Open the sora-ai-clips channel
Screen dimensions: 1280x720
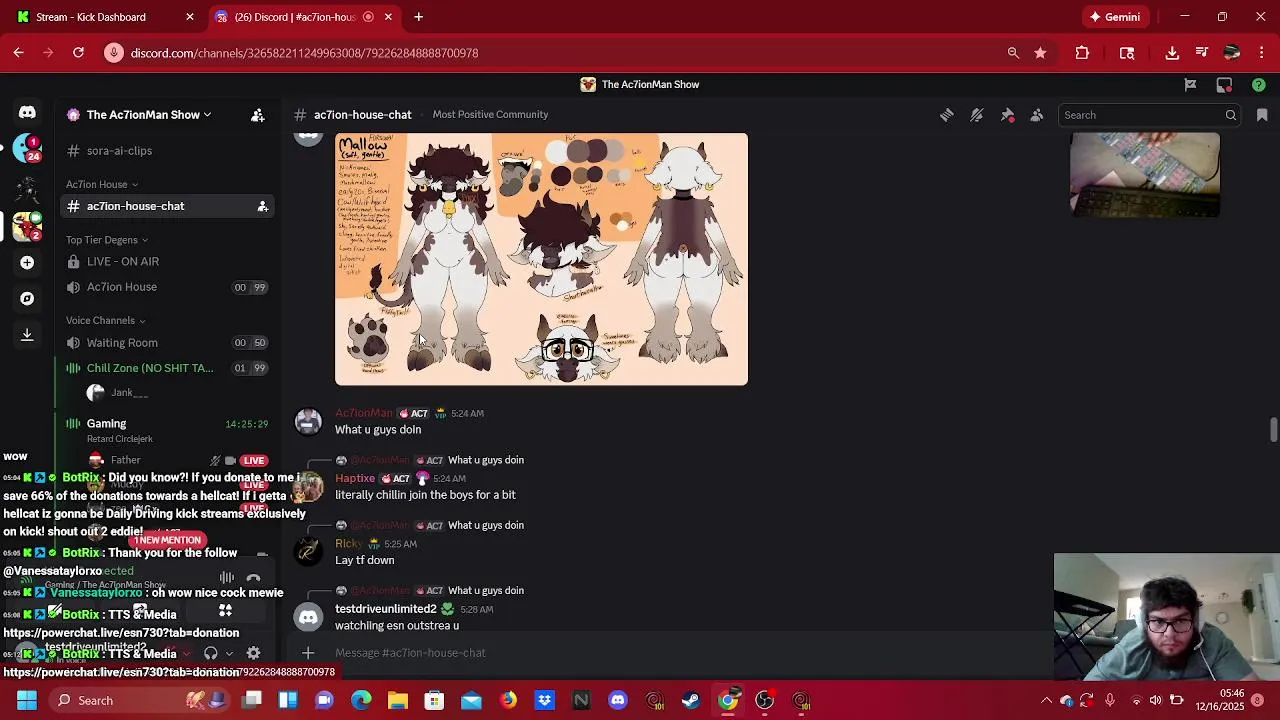119,151
